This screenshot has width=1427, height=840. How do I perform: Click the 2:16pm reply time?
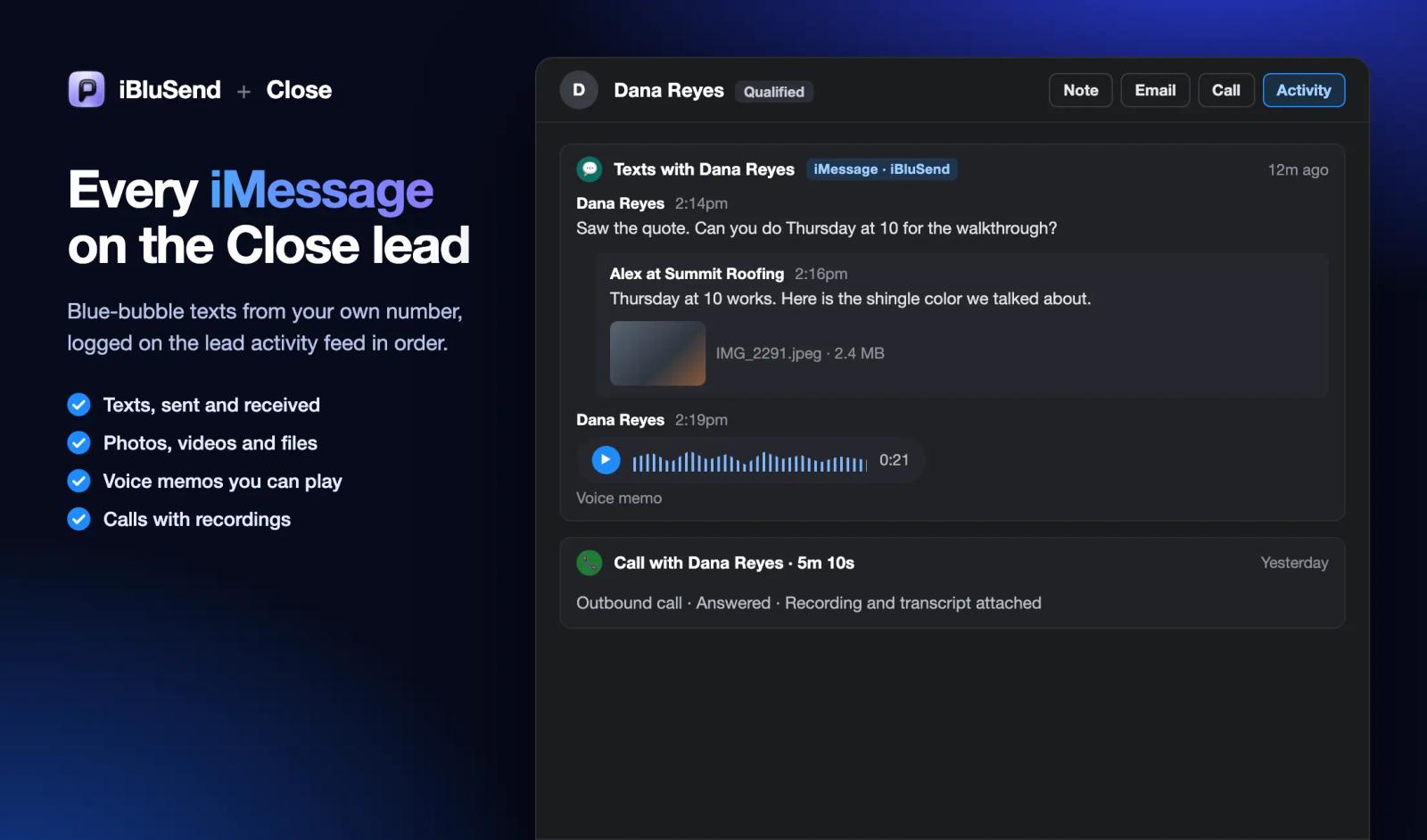pos(821,274)
